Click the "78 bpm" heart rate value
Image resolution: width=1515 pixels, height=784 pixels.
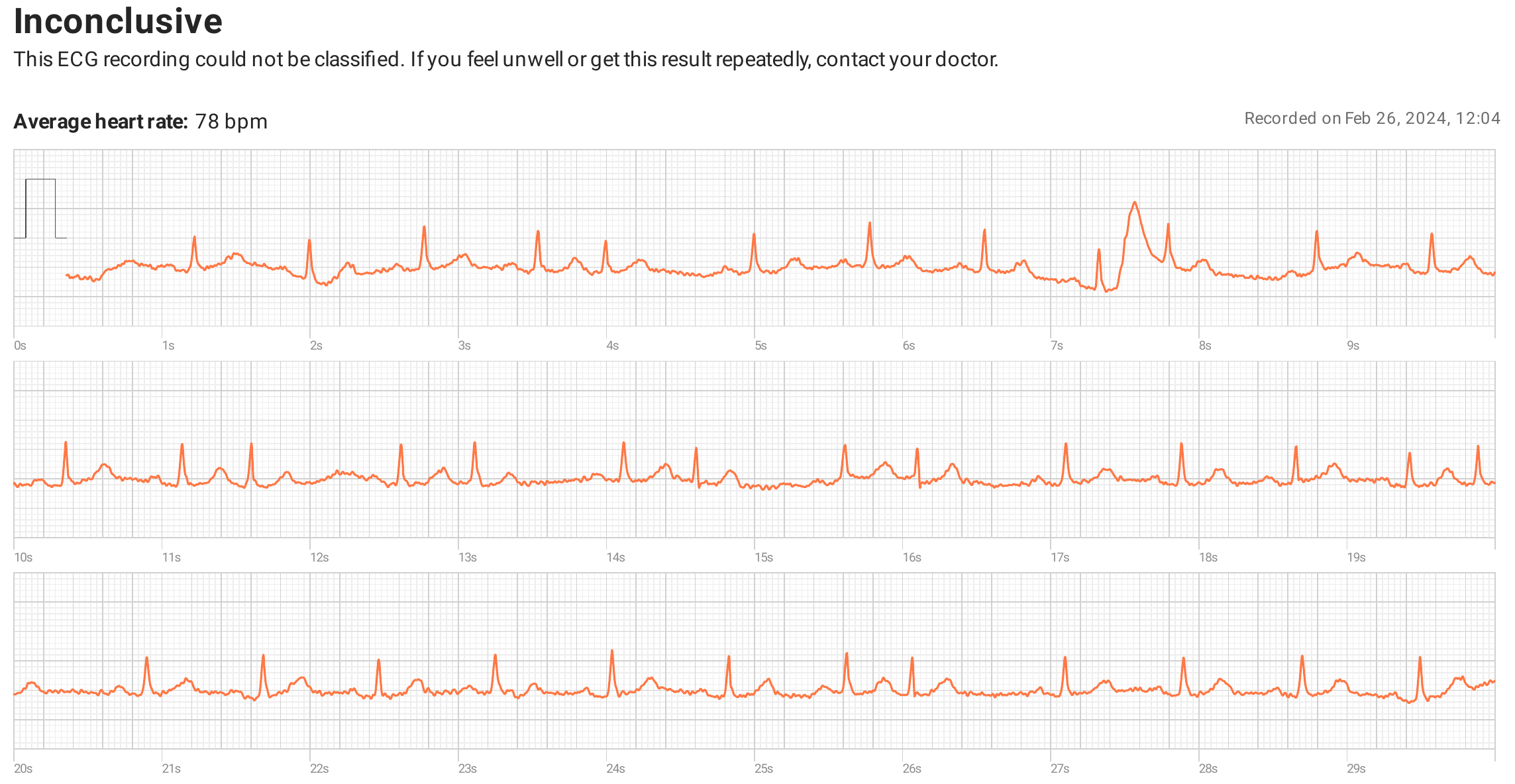tap(231, 122)
